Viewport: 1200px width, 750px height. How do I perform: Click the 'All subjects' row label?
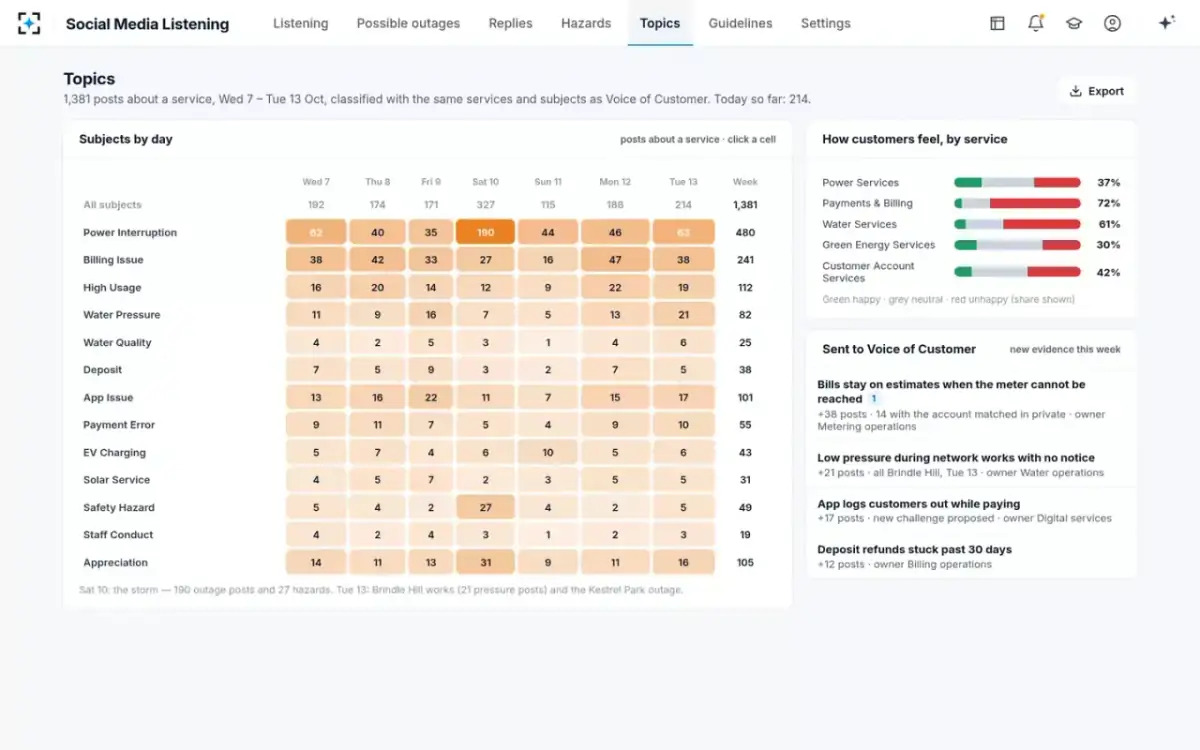112,205
